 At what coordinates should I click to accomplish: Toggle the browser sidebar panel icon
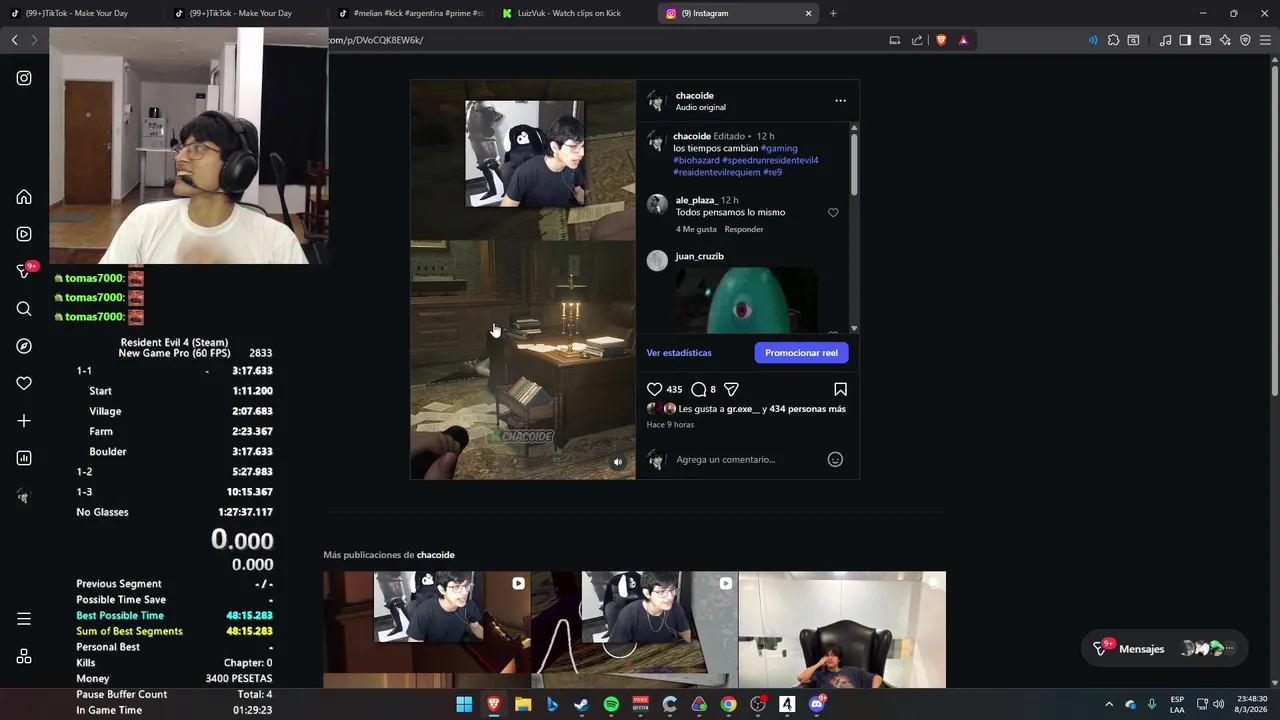pyautogui.click(x=1185, y=40)
